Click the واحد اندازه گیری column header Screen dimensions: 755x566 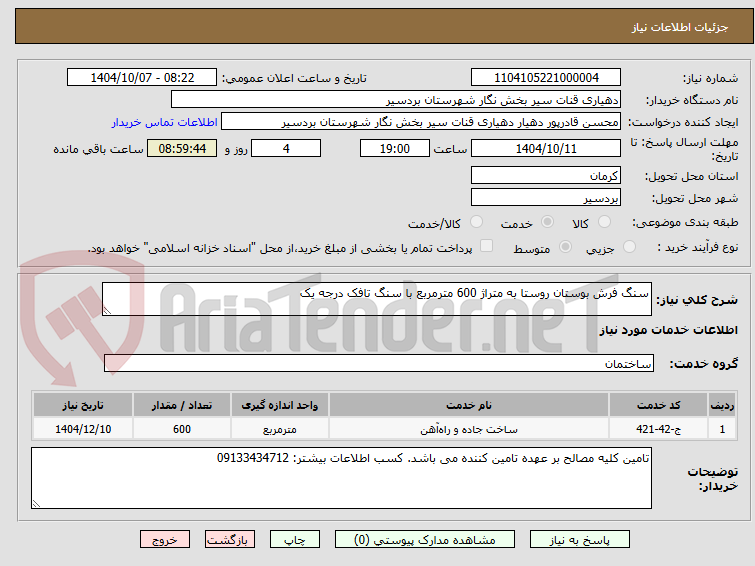(x=280, y=405)
